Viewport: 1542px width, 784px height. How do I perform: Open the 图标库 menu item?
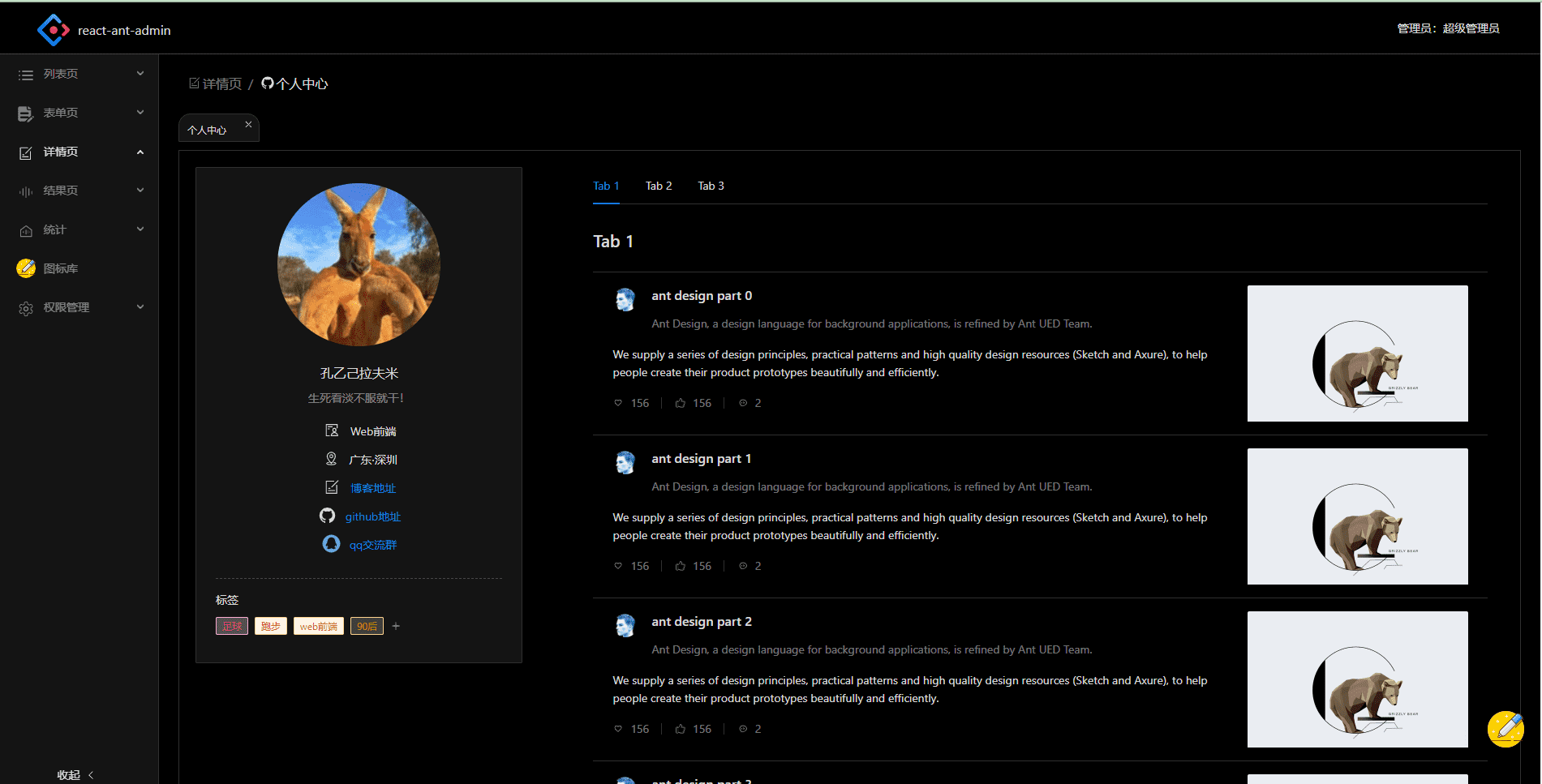pyautogui.click(x=79, y=268)
